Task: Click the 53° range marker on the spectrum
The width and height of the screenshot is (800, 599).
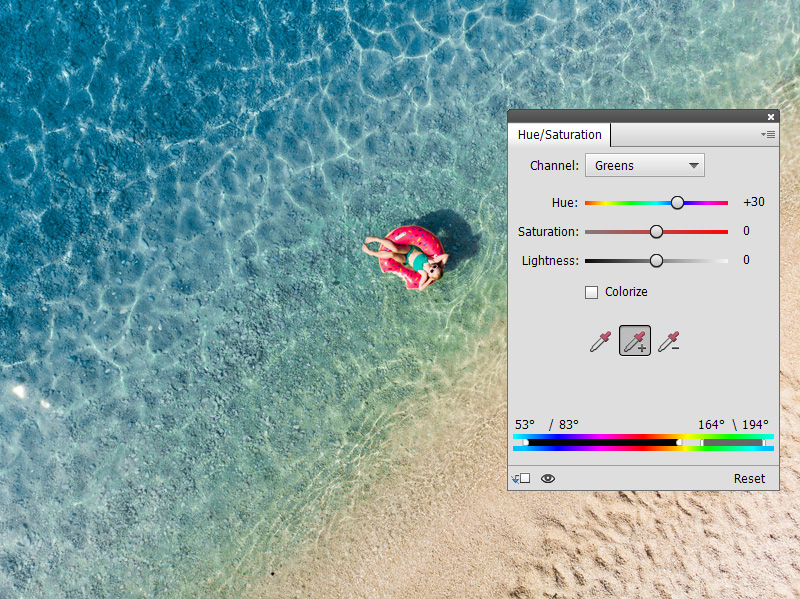Action: [x=525, y=441]
